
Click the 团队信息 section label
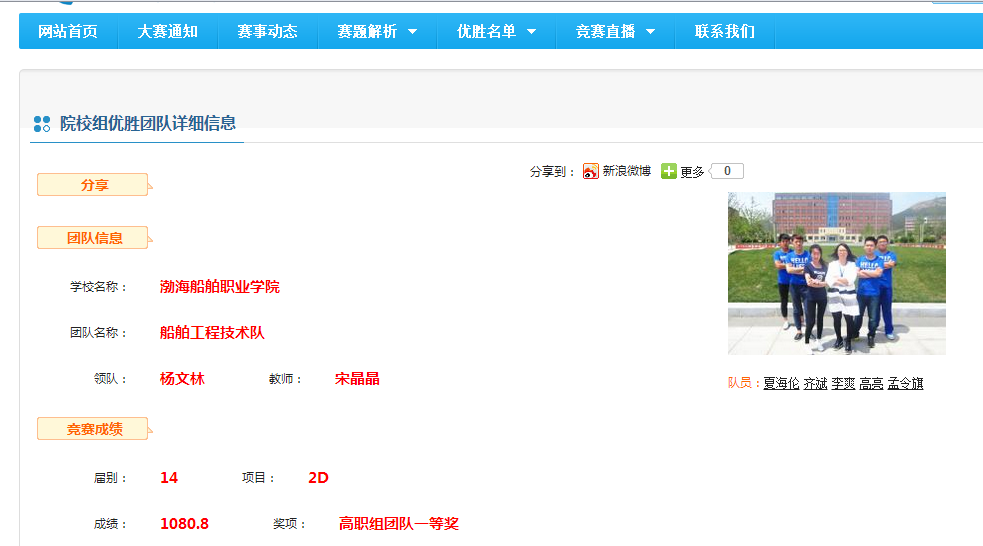pyautogui.click(x=94, y=238)
